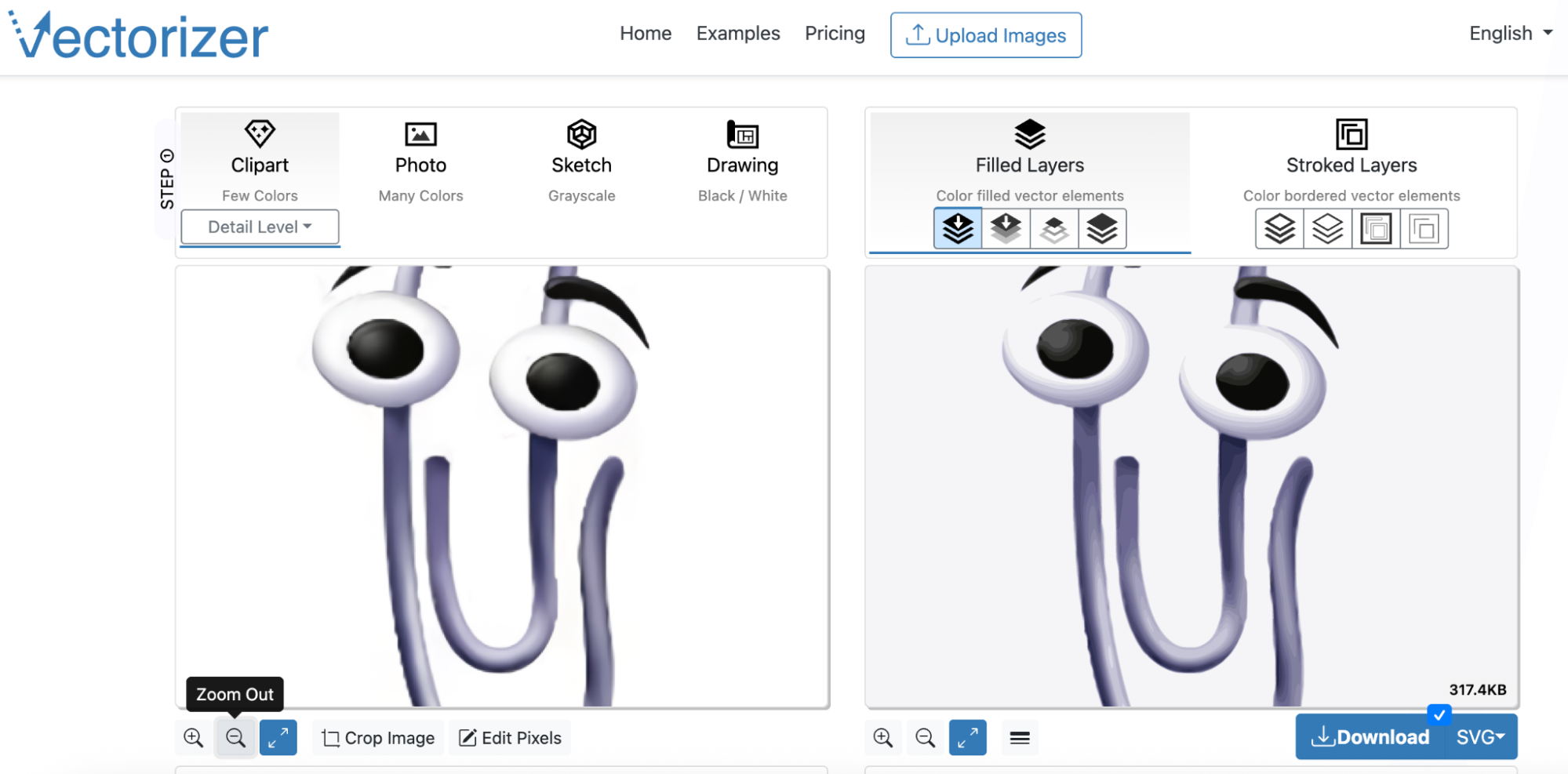Open the Pricing page link

[x=835, y=34]
